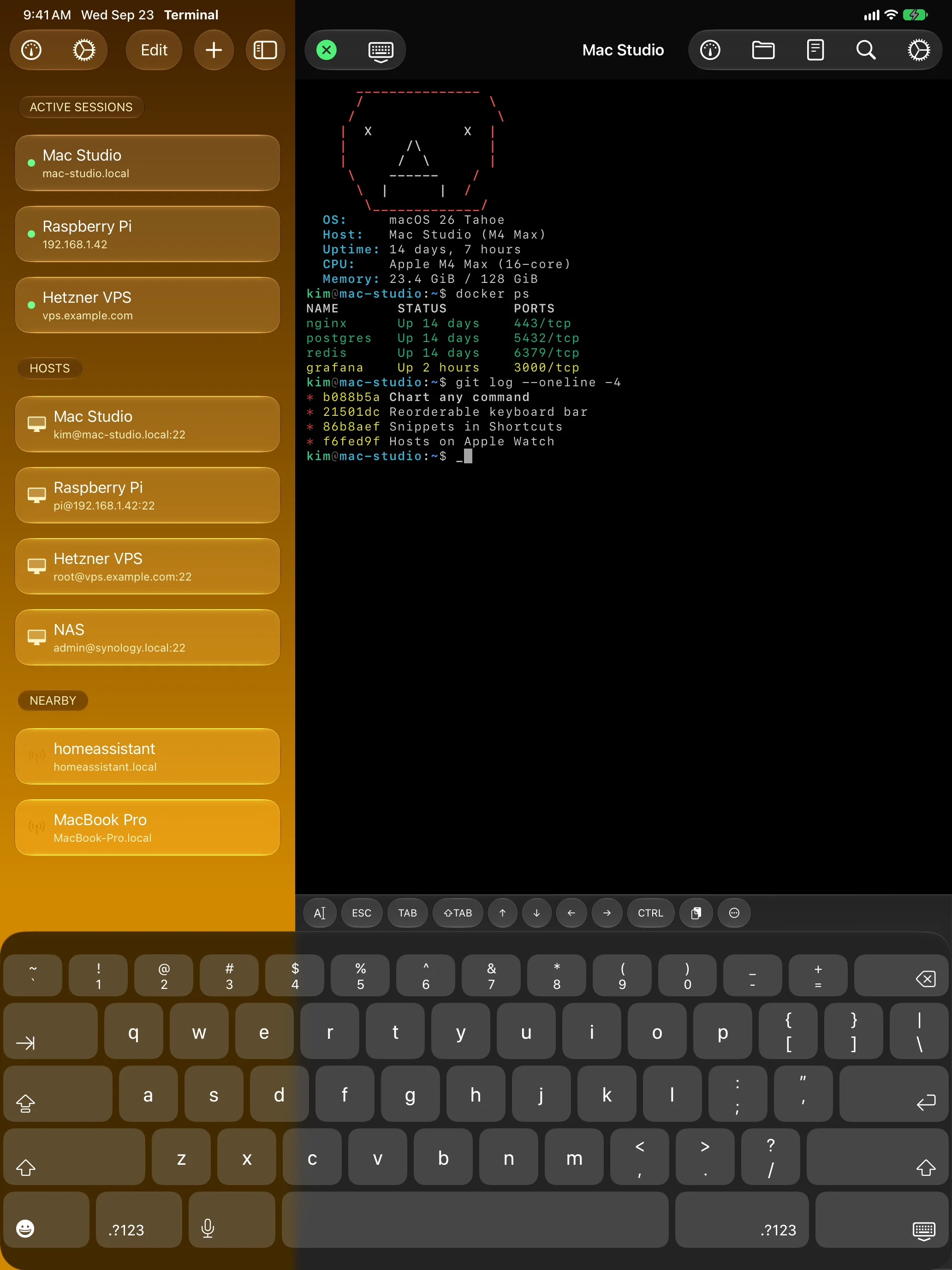Tap left arrow key on keyboard bar
Image resolution: width=952 pixels, height=1270 pixels.
click(x=571, y=913)
